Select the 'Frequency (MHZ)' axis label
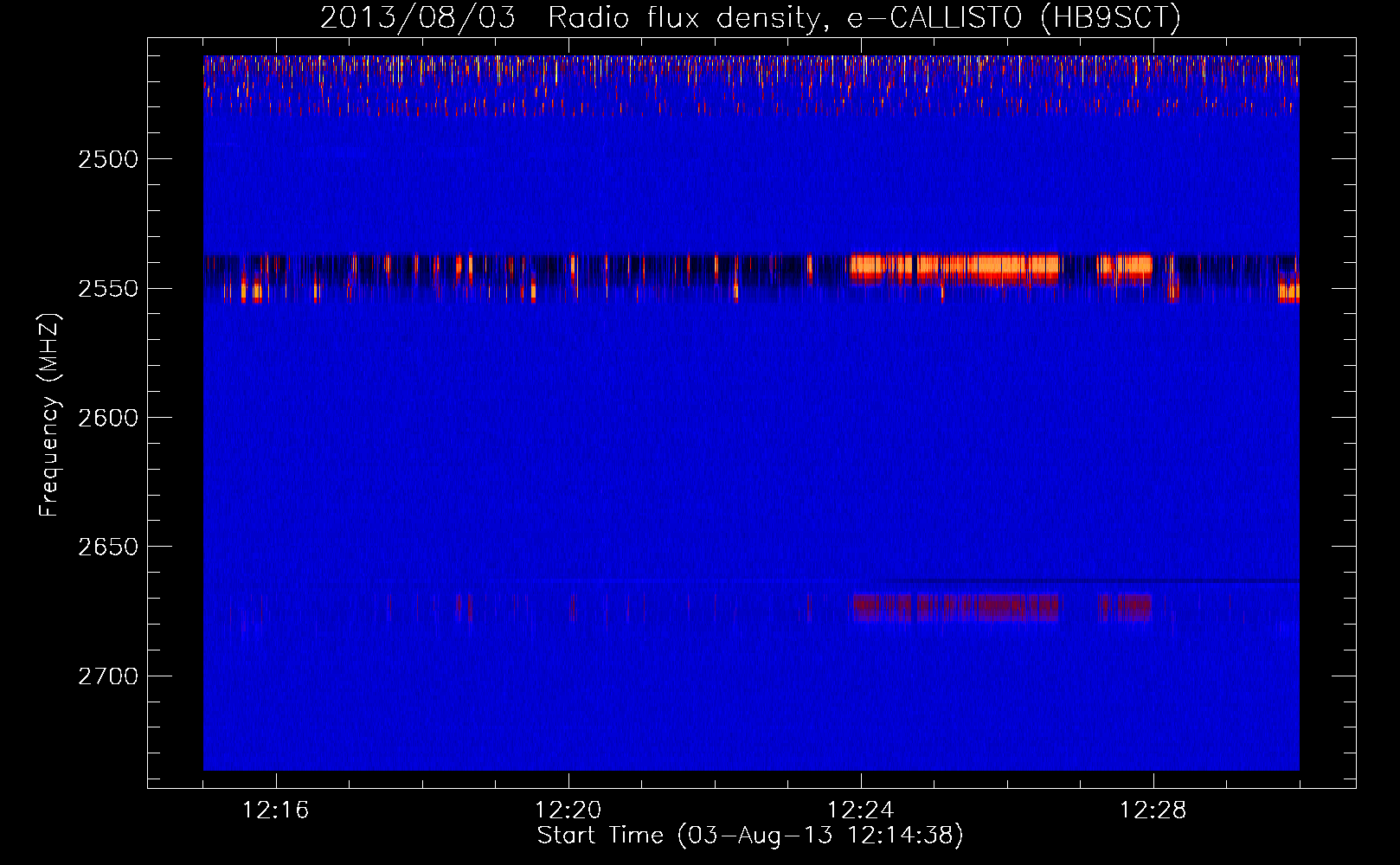Screen dimensions: 1400x865 (x=50, y=415)
